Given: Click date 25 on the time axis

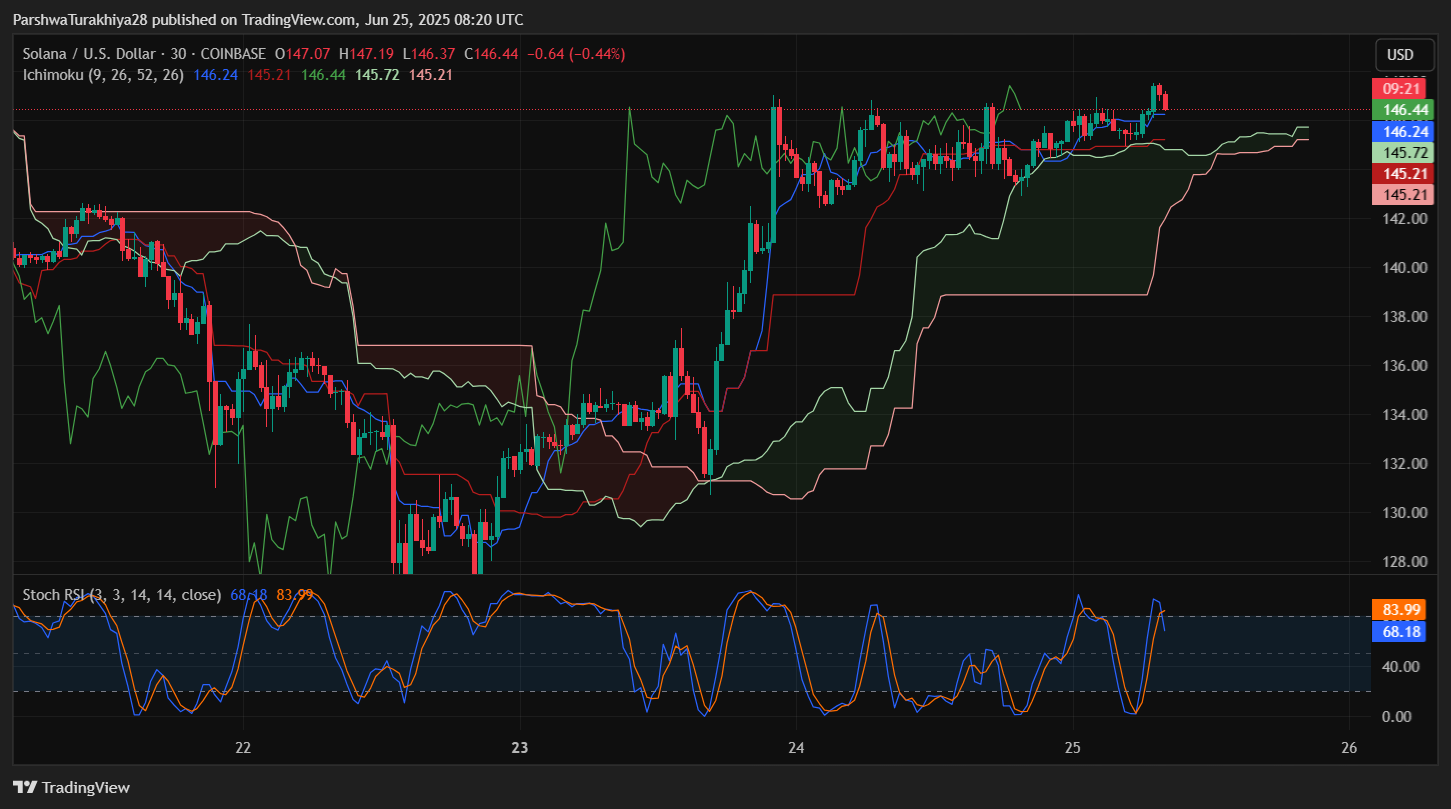Looking at the screenshot, I should [x=1073, y=748].
